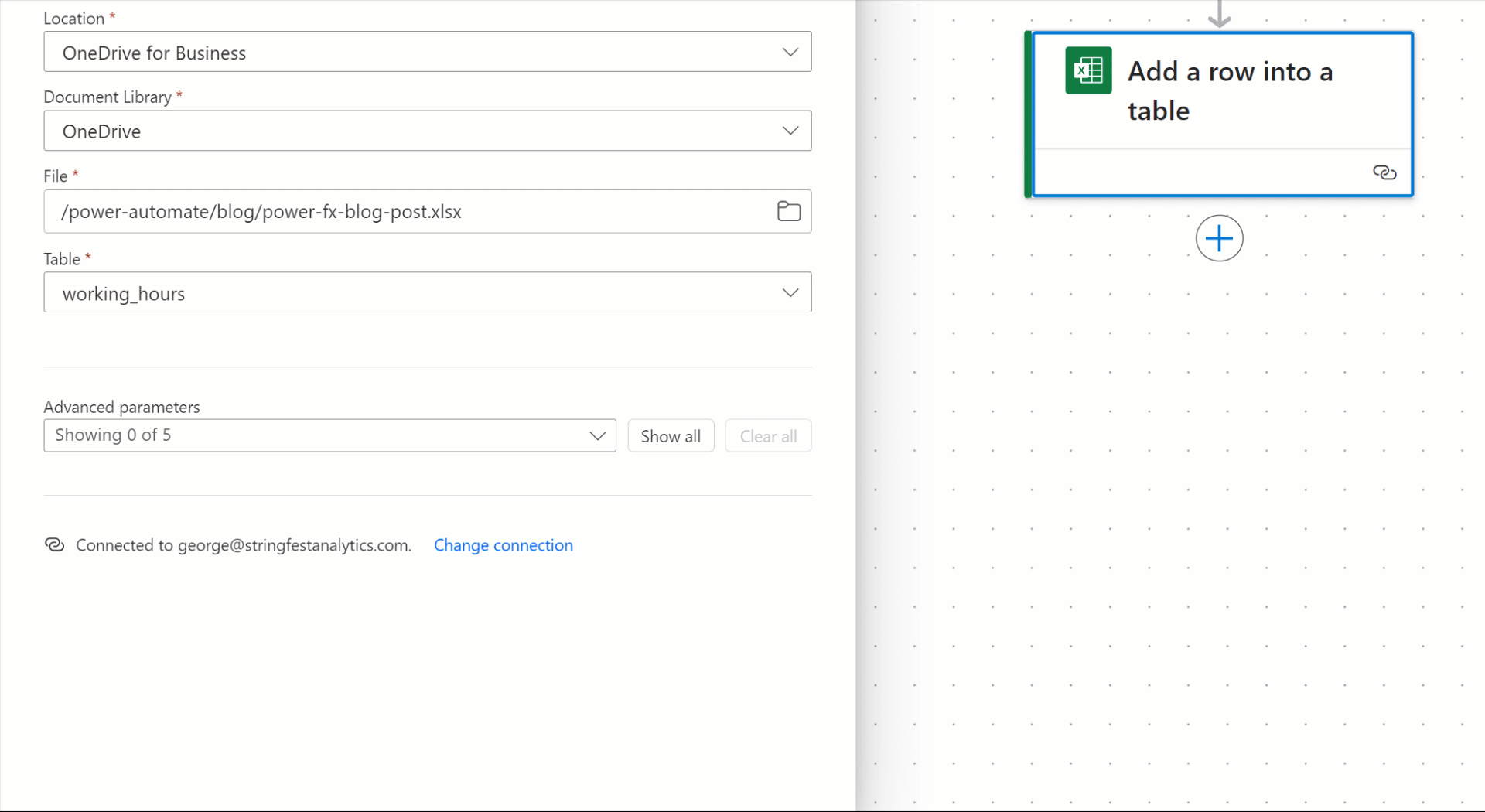Click the chevron arrow in the Location field
1485x812 pixels.
pyautogui.click(x=790, y=53)
